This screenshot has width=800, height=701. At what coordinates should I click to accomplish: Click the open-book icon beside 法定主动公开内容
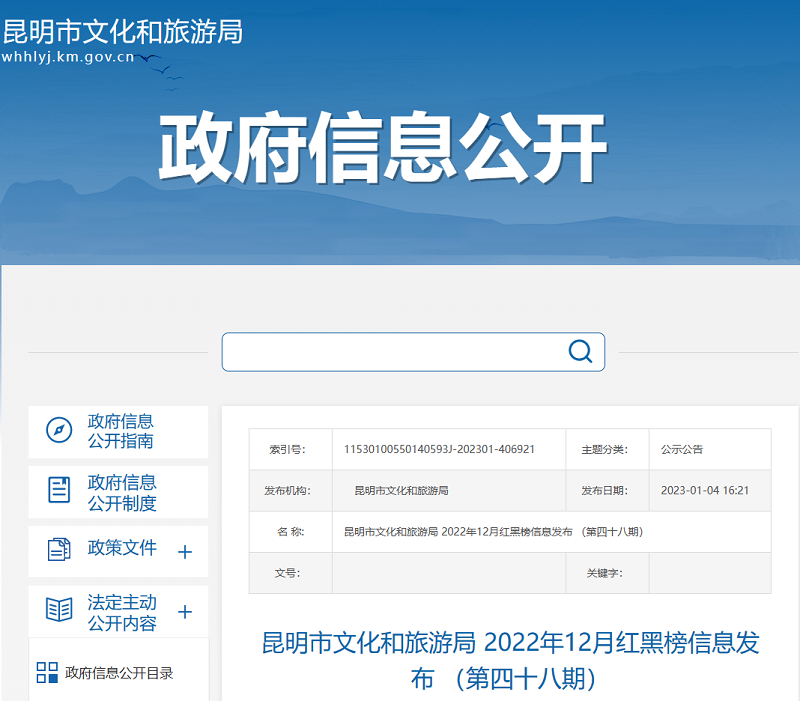[x=59, y=609]
